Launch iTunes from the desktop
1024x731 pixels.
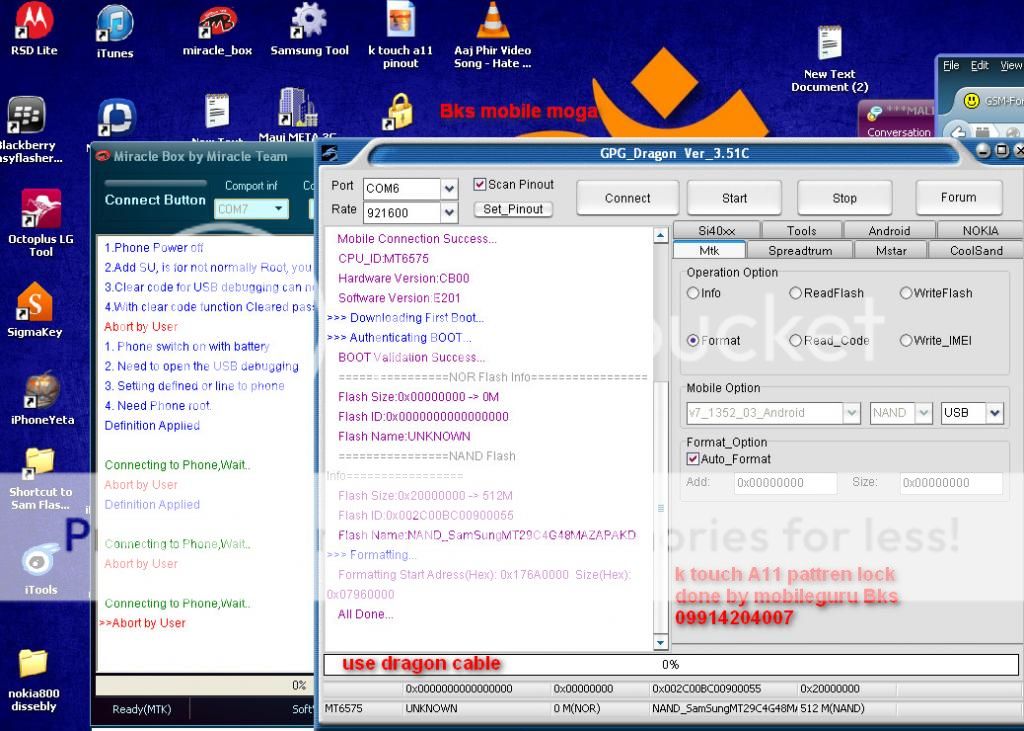tap(114, 31)
